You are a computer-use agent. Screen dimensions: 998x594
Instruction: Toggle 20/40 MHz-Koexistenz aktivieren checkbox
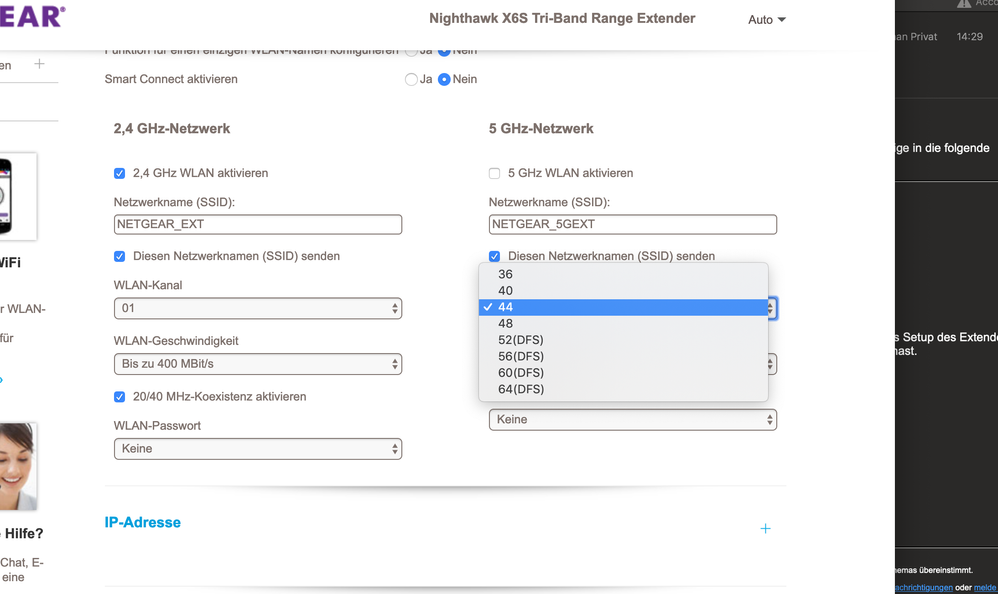(x=120, y=397)
